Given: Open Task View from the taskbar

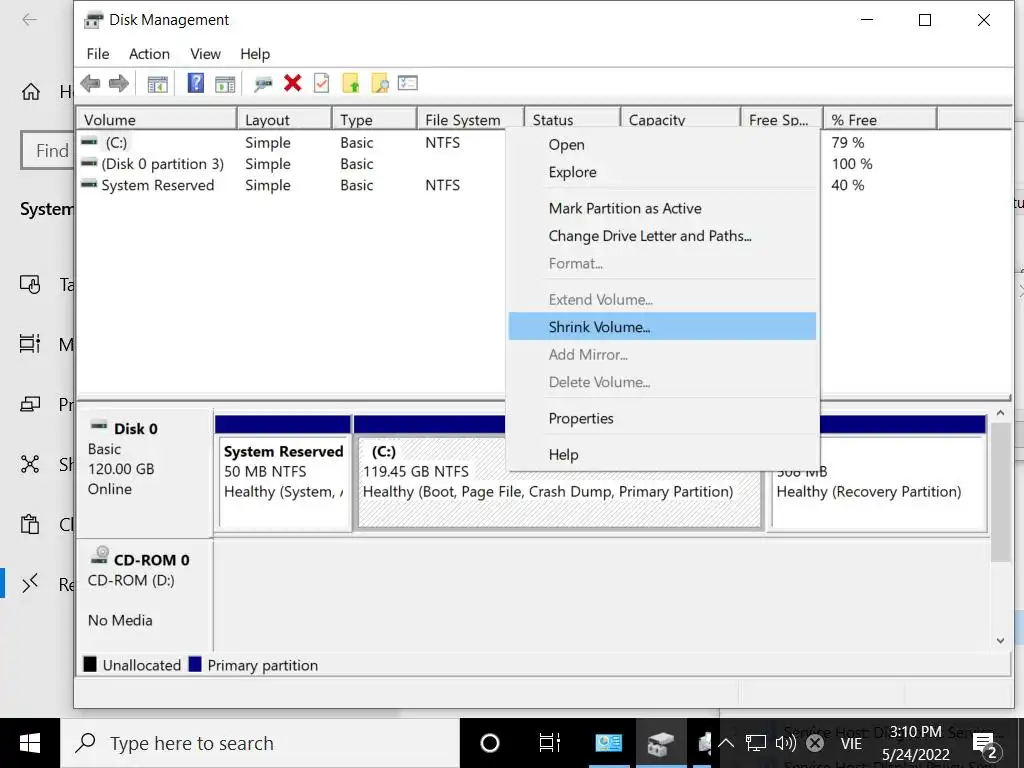Looking at the screenshot, I should pyautogui.click(x=549, y=743).
